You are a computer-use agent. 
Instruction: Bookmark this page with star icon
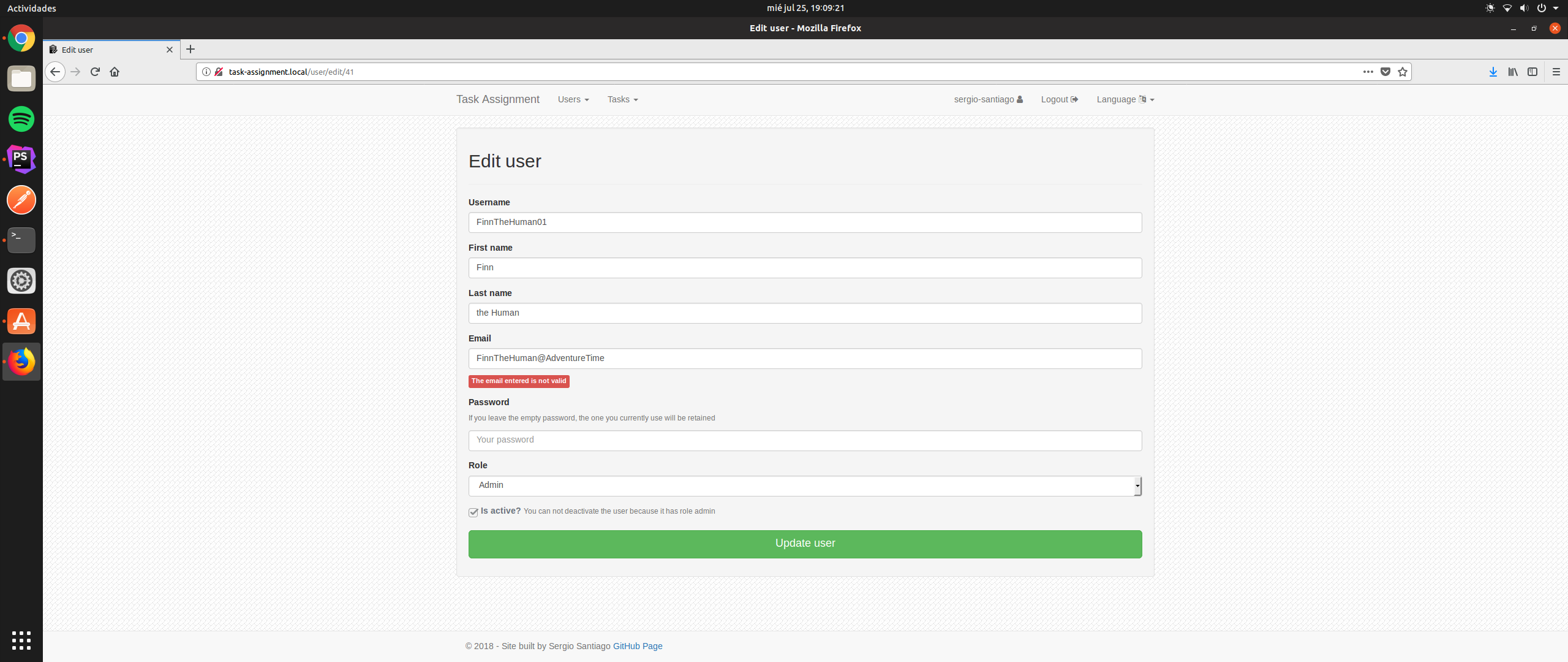(1403, 72)
